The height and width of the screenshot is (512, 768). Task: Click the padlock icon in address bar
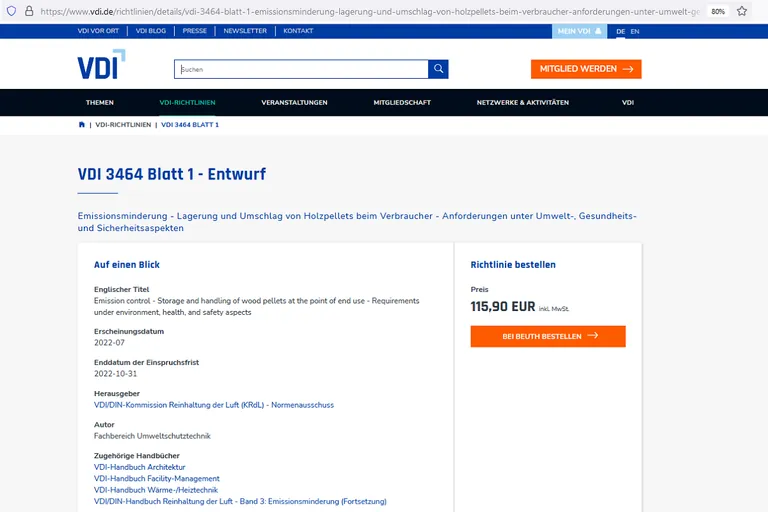29,11
